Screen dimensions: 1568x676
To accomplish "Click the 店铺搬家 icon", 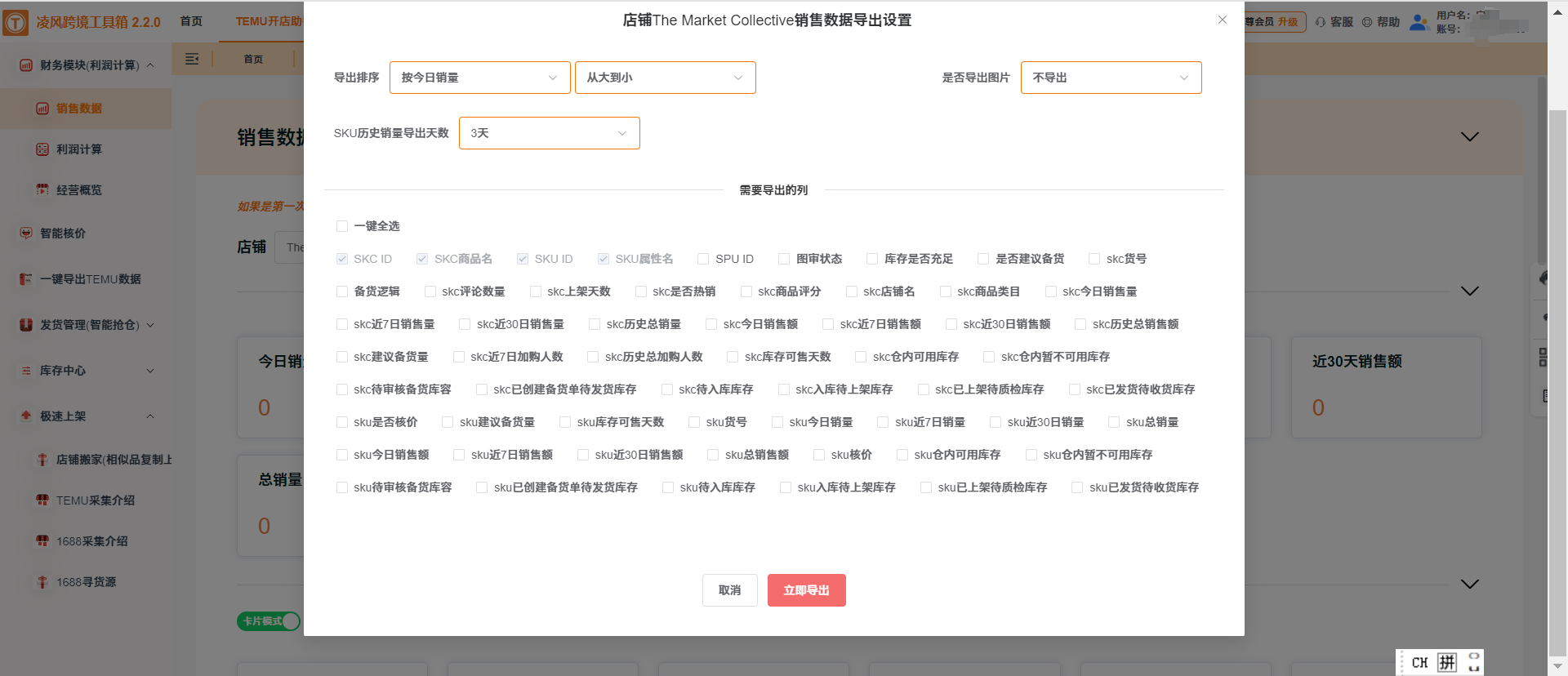I will coord(42,460).
